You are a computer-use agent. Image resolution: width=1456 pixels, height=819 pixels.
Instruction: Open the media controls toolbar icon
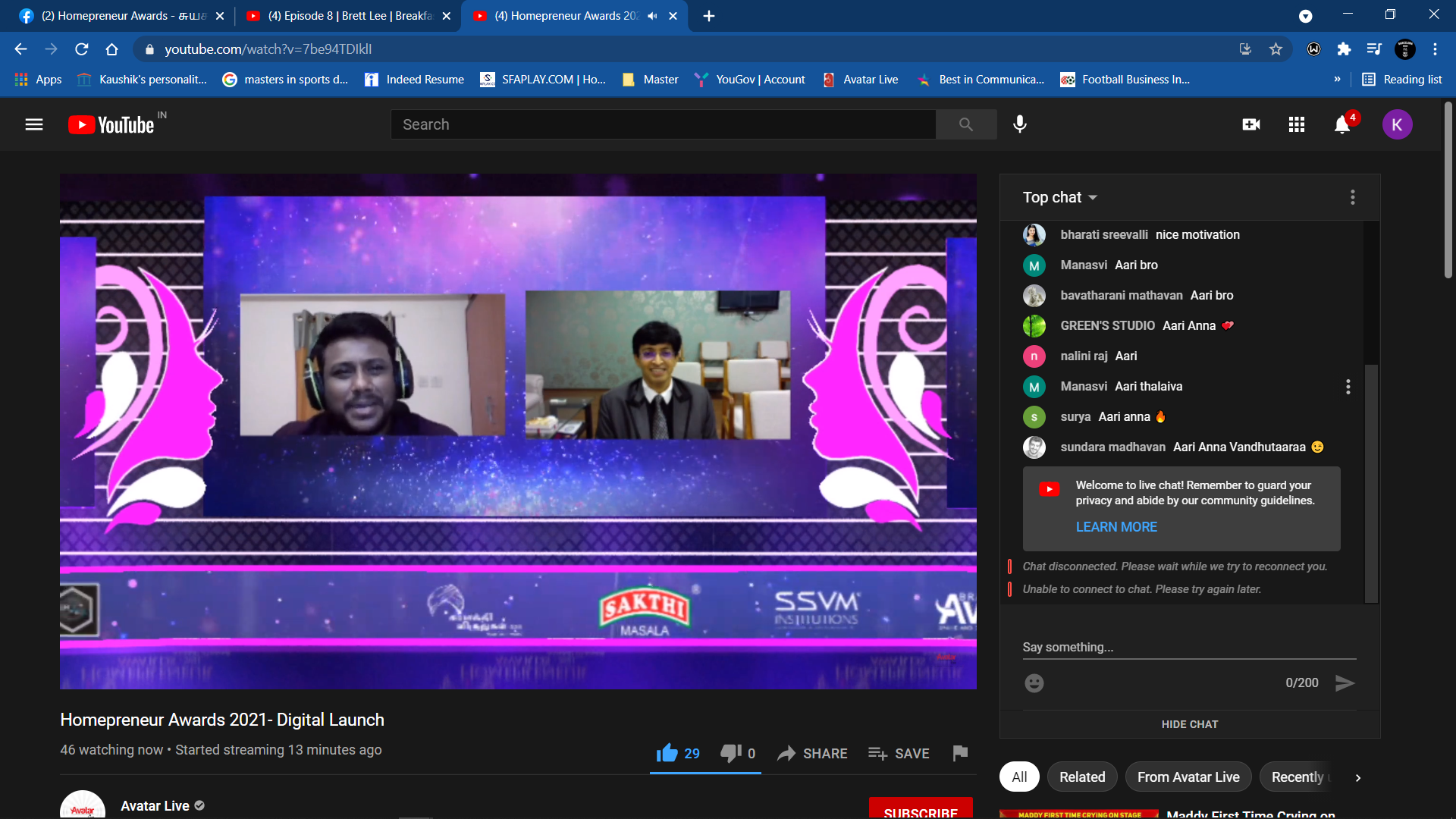coord(1374,49)
